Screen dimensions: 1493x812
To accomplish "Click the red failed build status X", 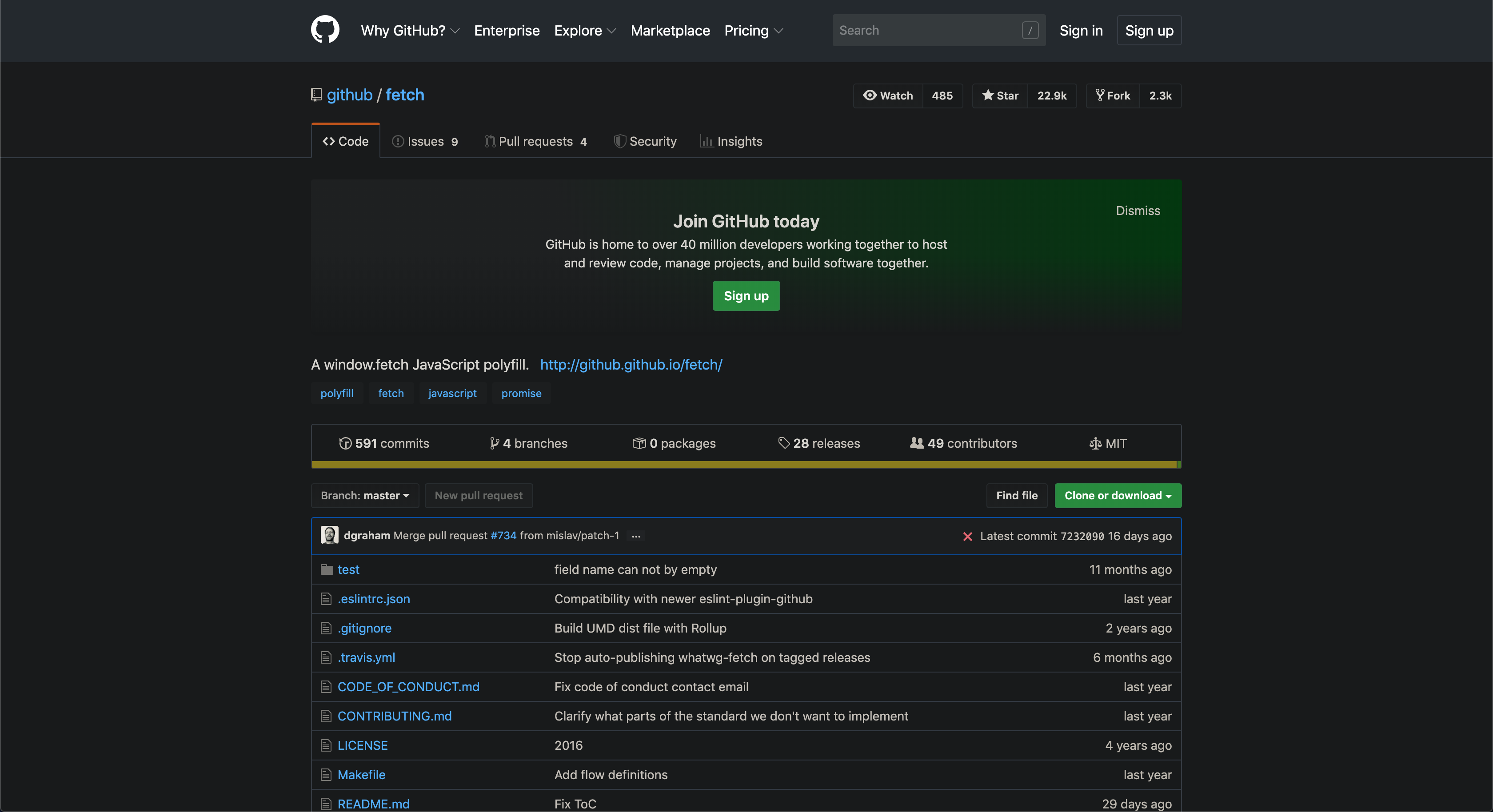I will tap(967, 537).
